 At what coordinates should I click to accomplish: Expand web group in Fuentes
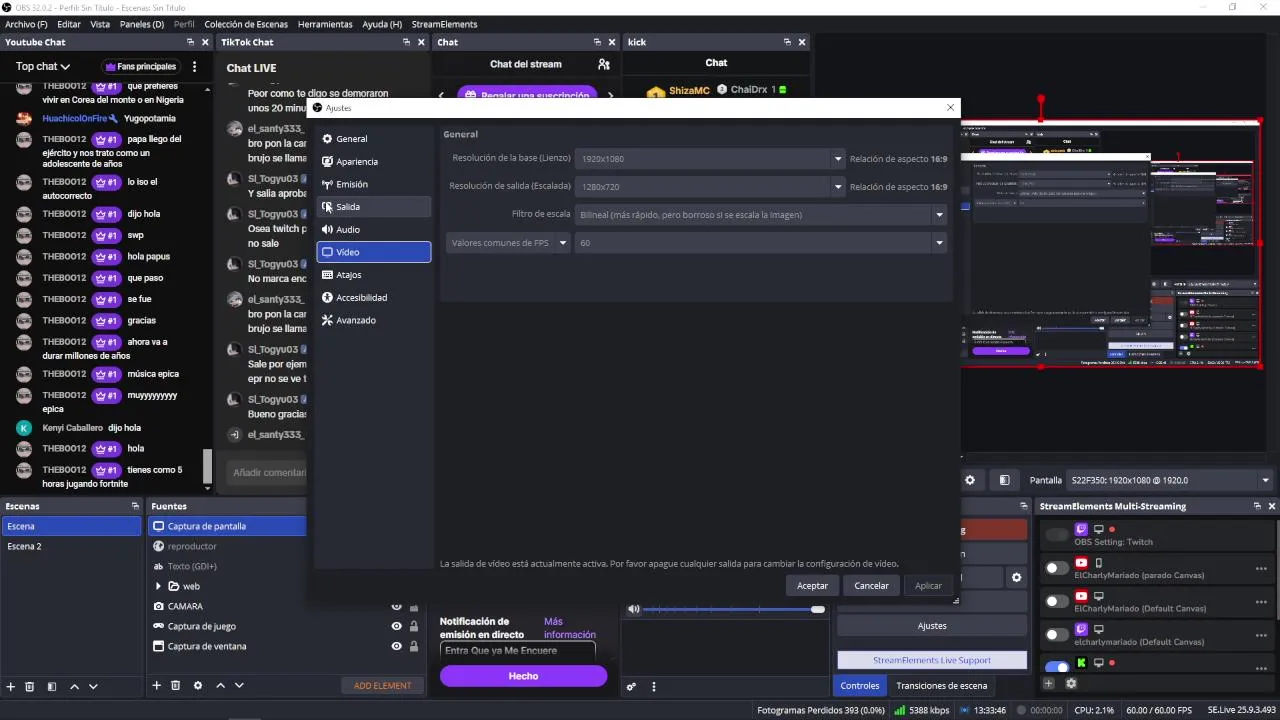pos(158,586)
